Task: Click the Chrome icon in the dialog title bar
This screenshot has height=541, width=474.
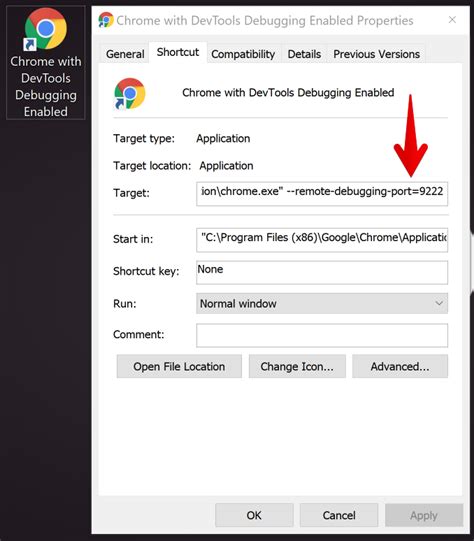Action: coord(106,20)
